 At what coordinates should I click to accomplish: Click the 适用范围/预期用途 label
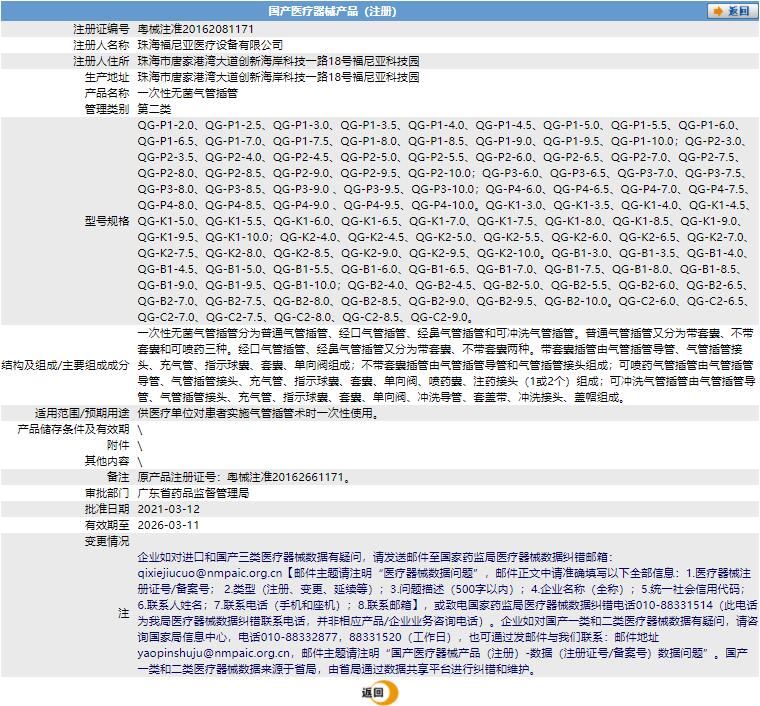pos(82,413)
